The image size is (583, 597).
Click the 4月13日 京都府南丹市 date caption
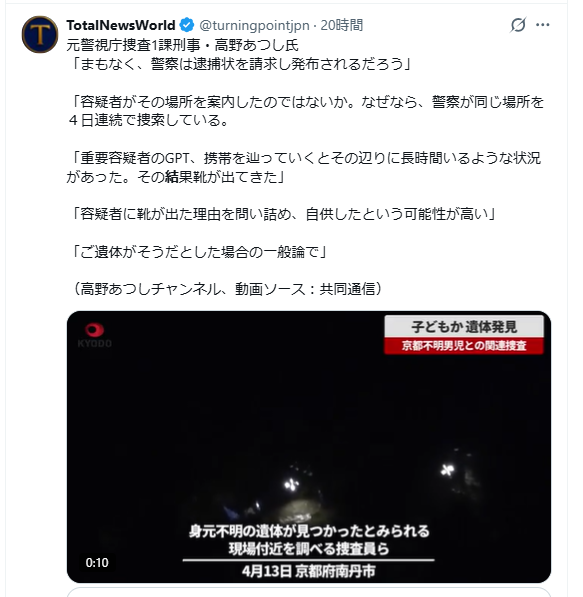tap(309, 571)
